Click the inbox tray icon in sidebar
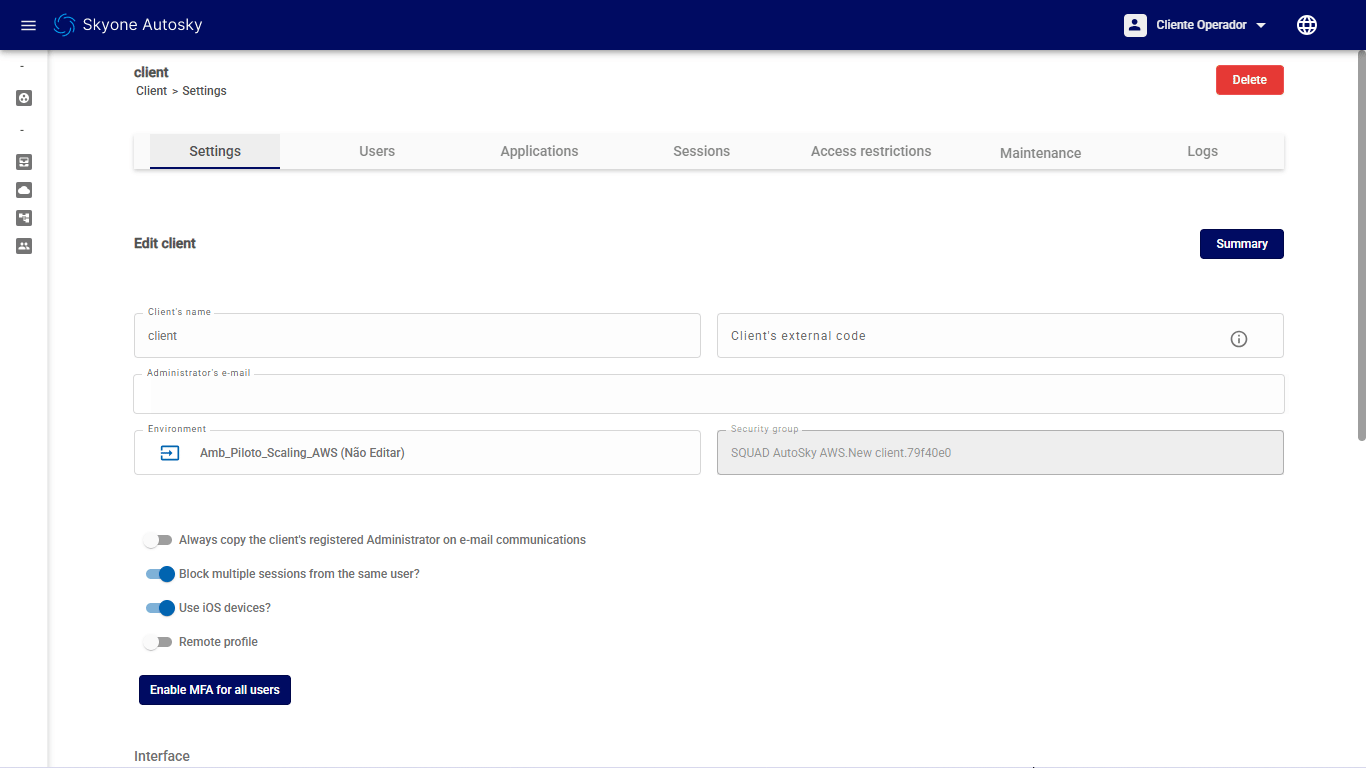This screenshot has height=768, width=1366. (x=24, y=162)
